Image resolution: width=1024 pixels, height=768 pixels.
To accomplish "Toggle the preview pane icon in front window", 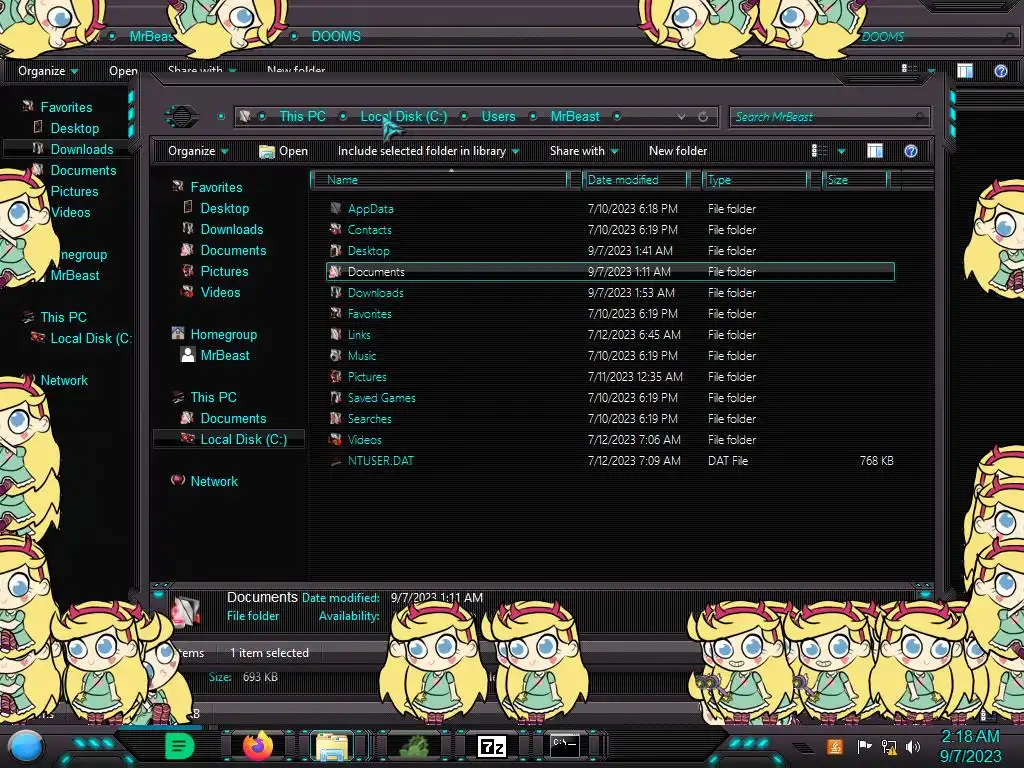I will (875, 152).
